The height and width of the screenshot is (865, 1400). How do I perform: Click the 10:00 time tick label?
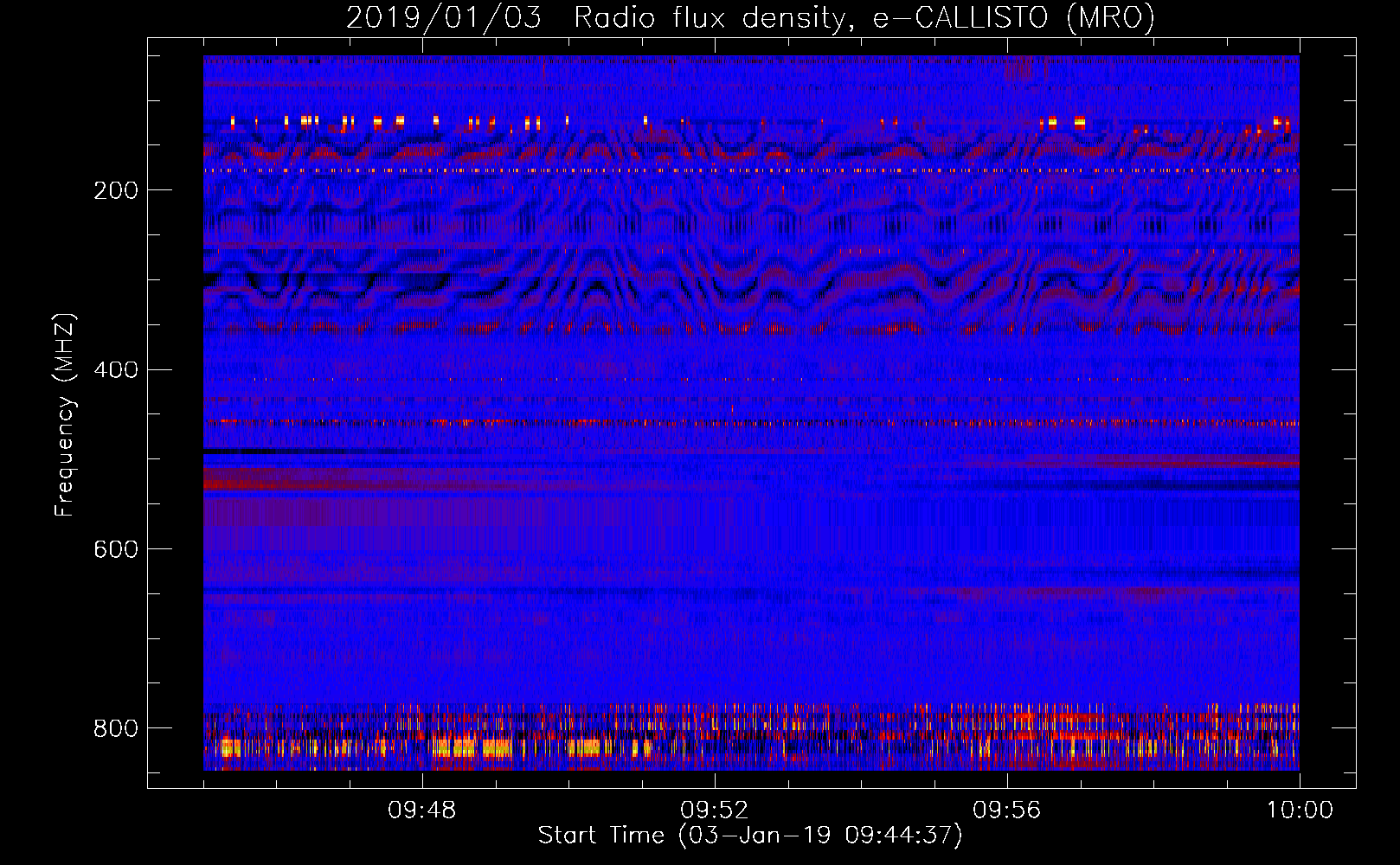1300,811
